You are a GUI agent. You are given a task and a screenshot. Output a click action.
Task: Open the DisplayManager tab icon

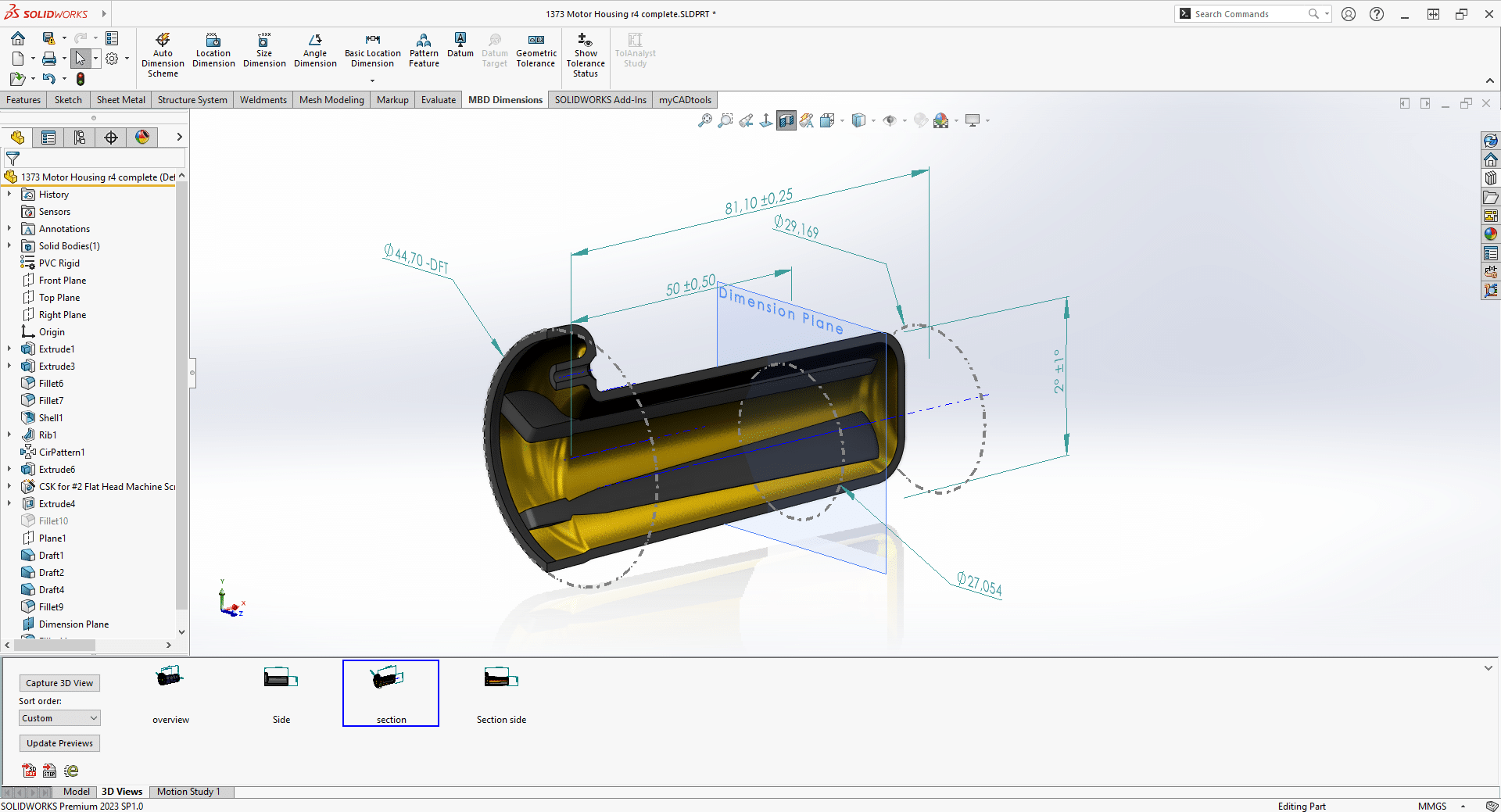142,138
